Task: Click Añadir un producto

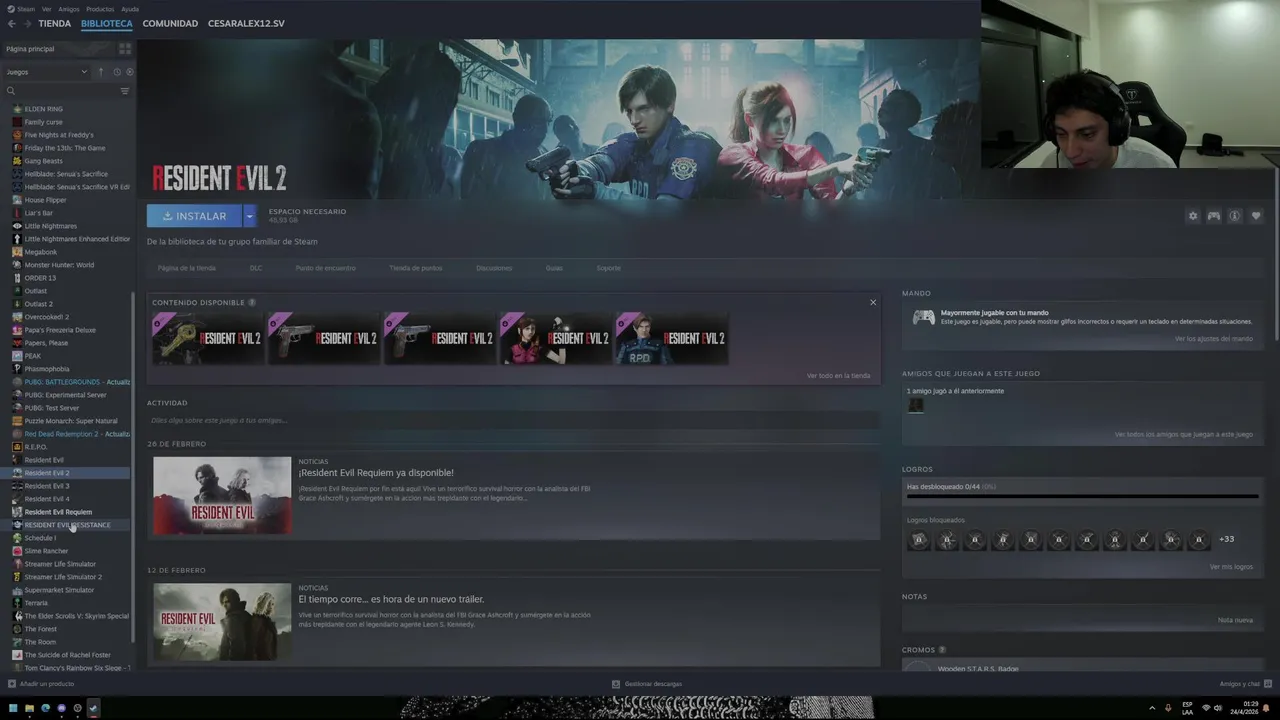Action: 41,684
